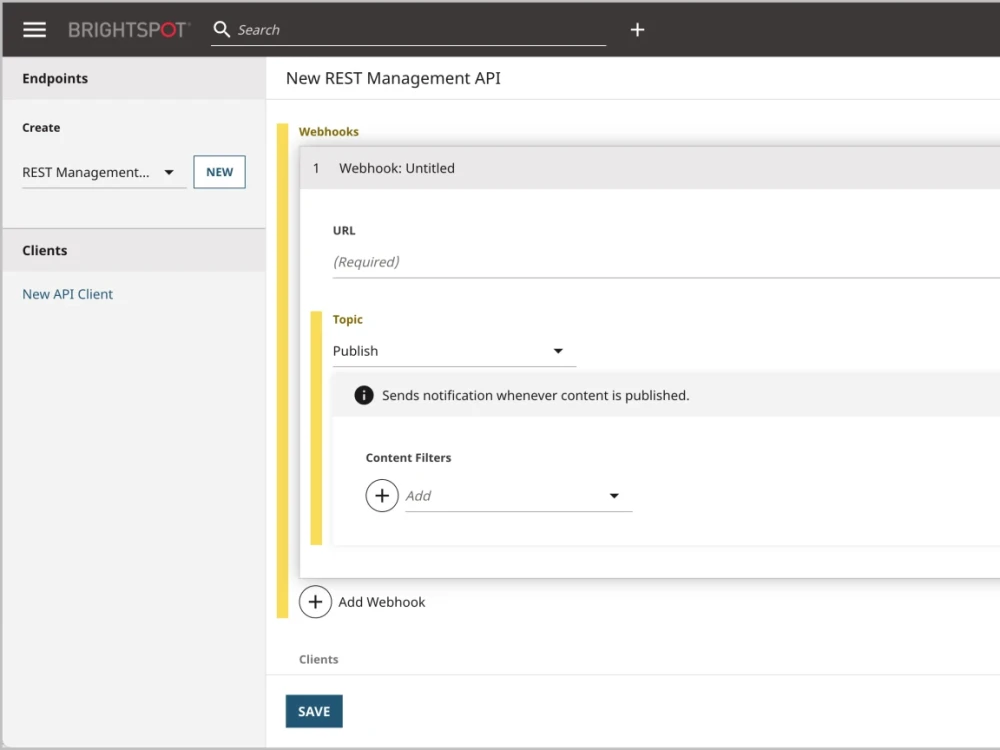Click the search magnifier icon
Viewport: 1000px width, 750px height.
tap(222, 30)
